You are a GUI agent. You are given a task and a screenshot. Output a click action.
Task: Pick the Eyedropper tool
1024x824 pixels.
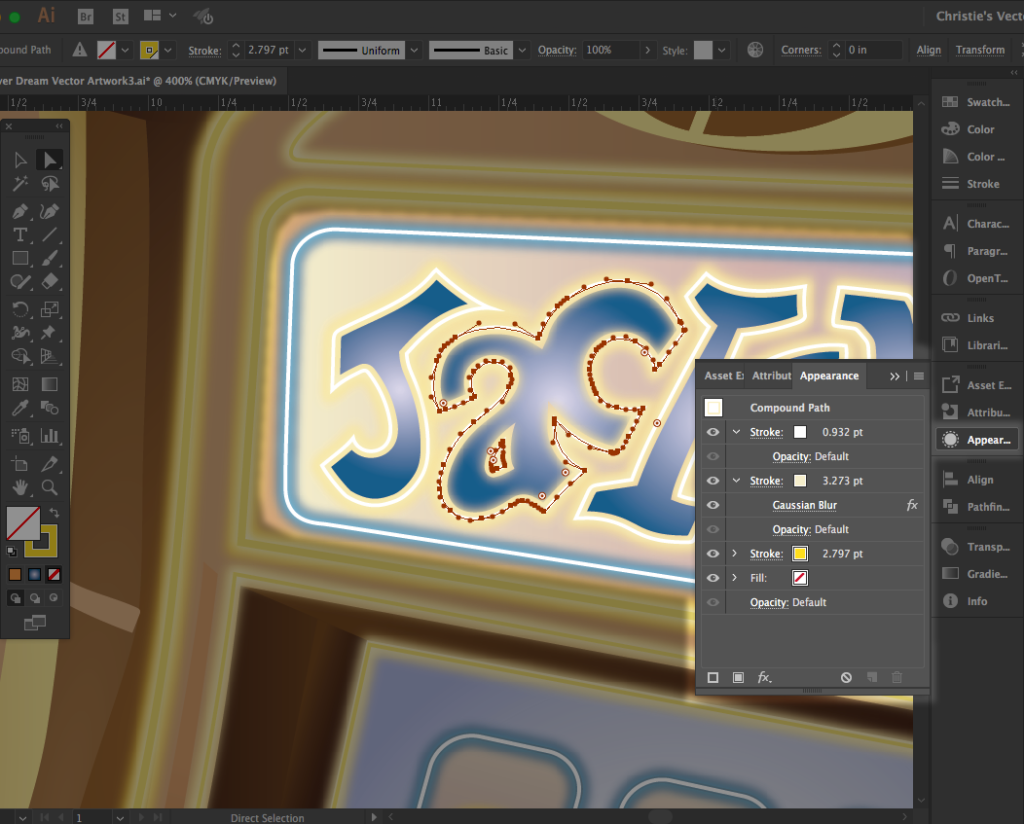click(20, 408)
